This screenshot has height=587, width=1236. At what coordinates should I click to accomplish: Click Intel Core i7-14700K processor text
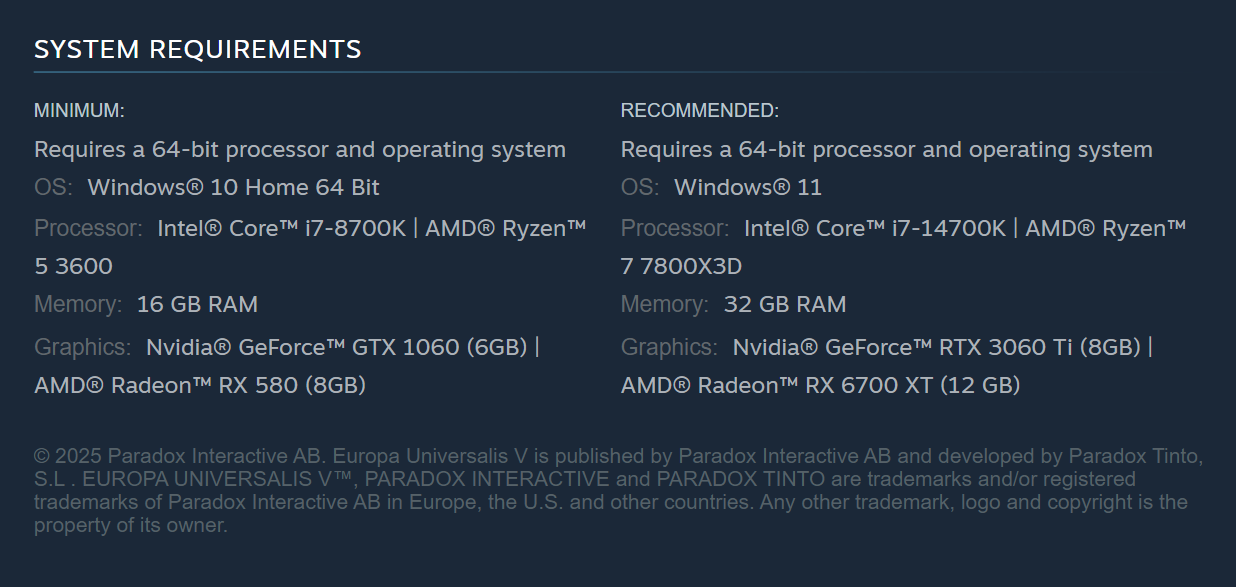pos(875,228)
